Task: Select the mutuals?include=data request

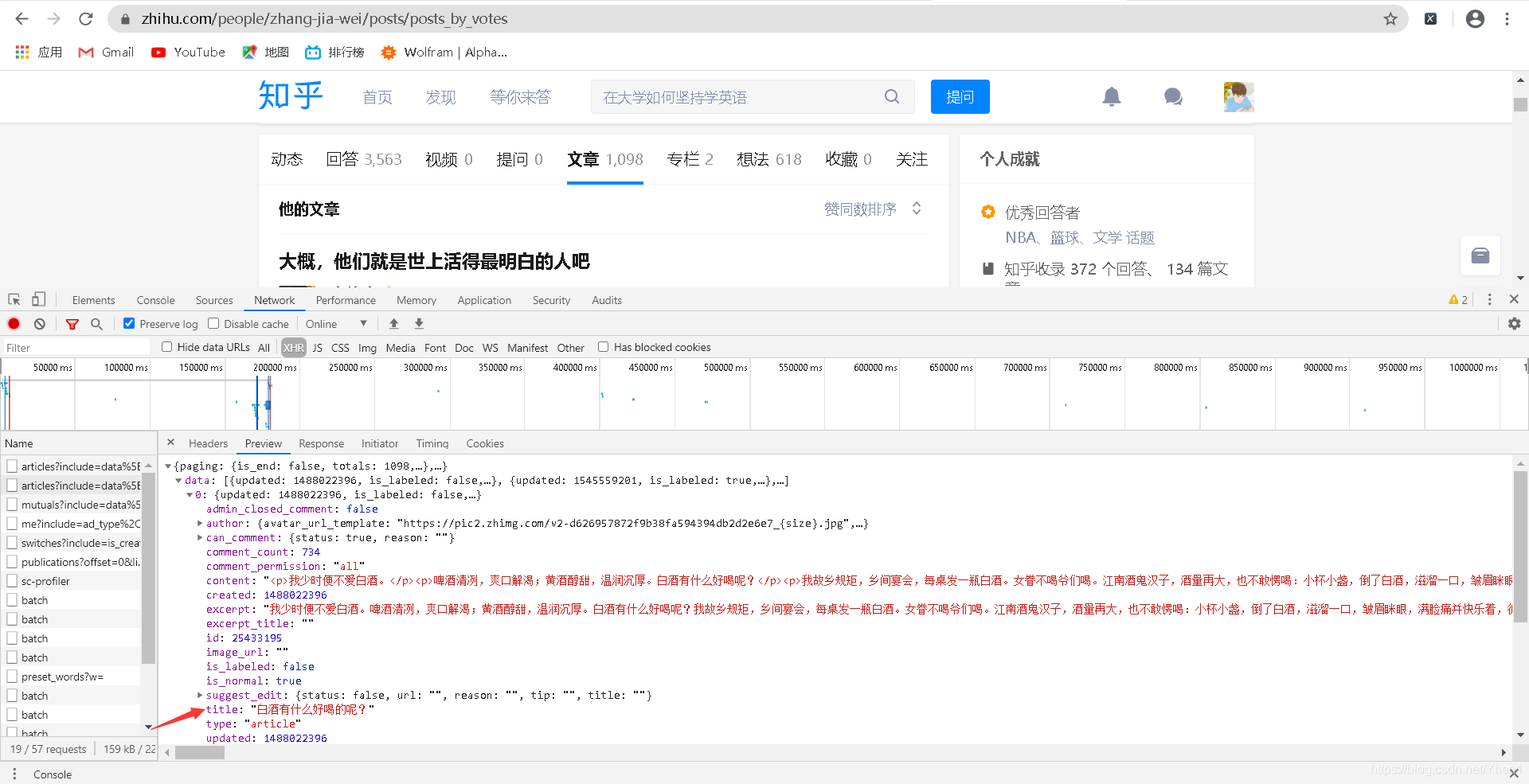Action: (x=80, y=505)
